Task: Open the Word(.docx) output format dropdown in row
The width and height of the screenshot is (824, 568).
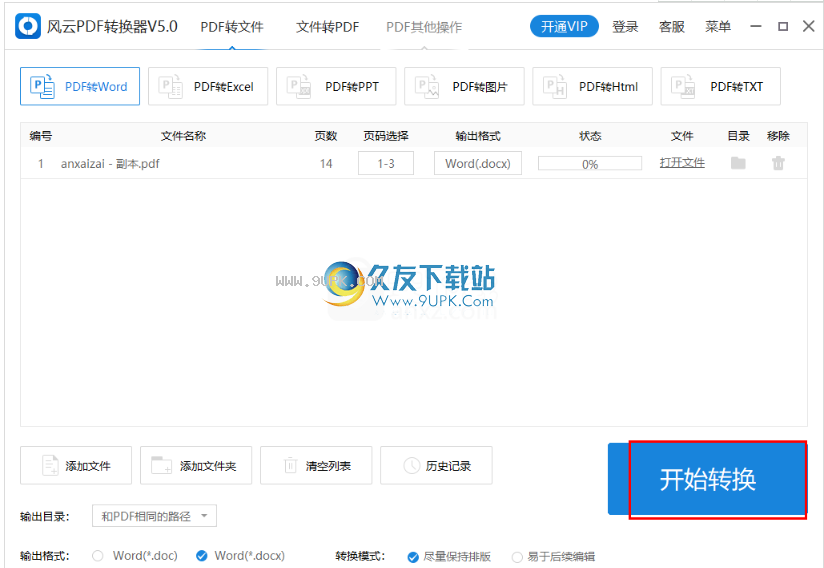Action: pyautogui.click(x=478, y=163)
